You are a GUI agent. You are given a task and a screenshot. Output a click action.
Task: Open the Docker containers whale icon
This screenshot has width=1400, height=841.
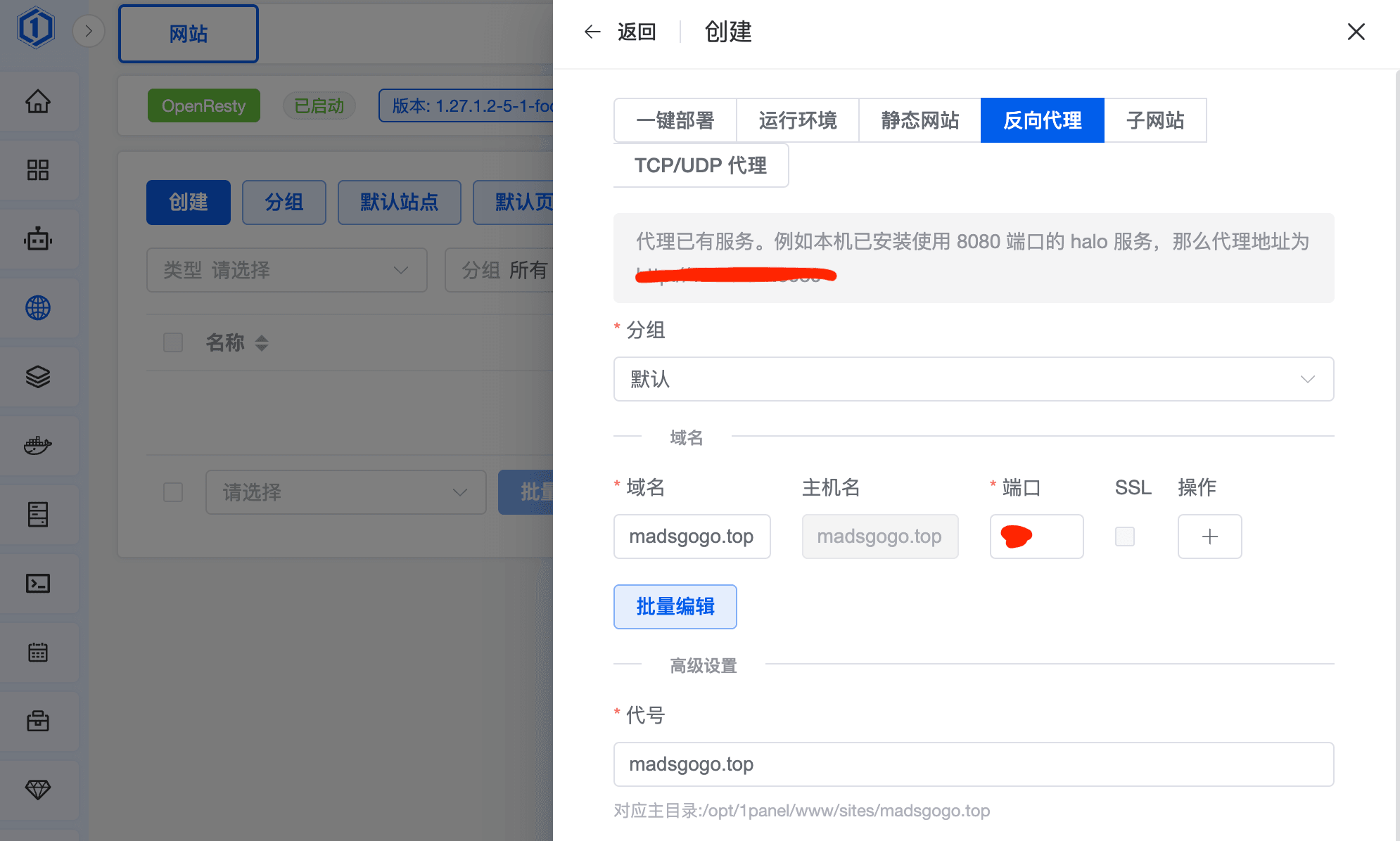38,446
